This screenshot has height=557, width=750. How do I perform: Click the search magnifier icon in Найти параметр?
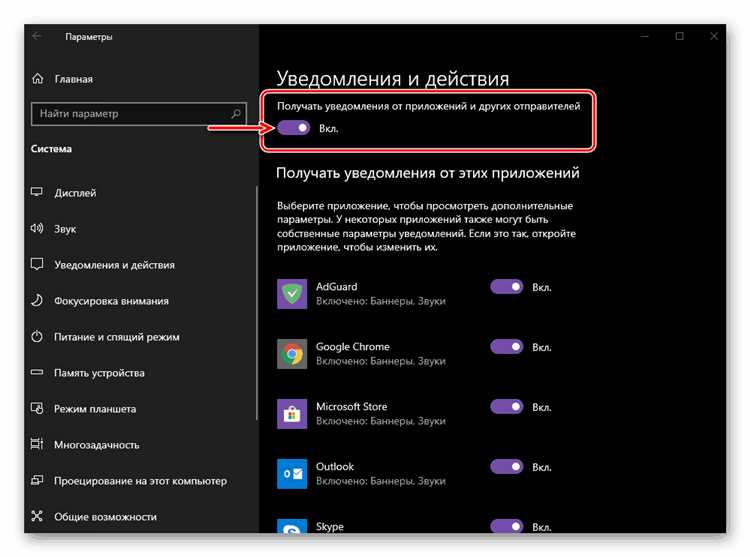(236, 114)
